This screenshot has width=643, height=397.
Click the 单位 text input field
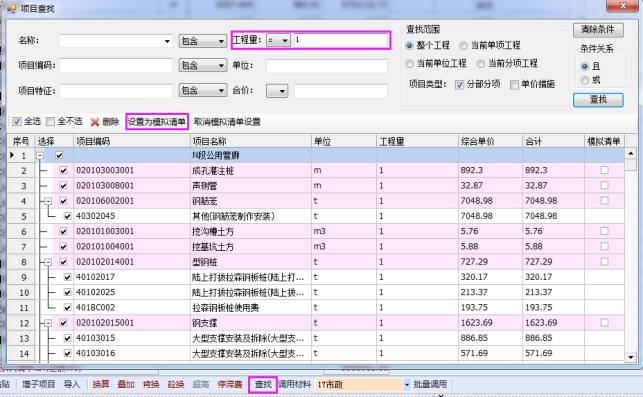pyautogui.click(x=327, y=66)
